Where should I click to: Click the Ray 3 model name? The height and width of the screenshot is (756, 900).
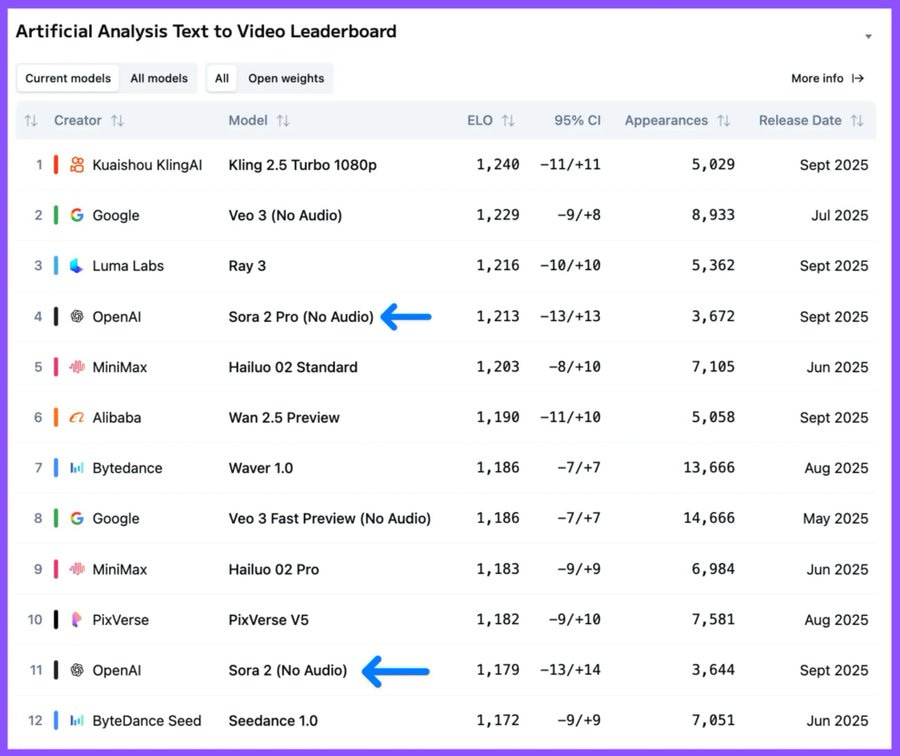(247, 266)
